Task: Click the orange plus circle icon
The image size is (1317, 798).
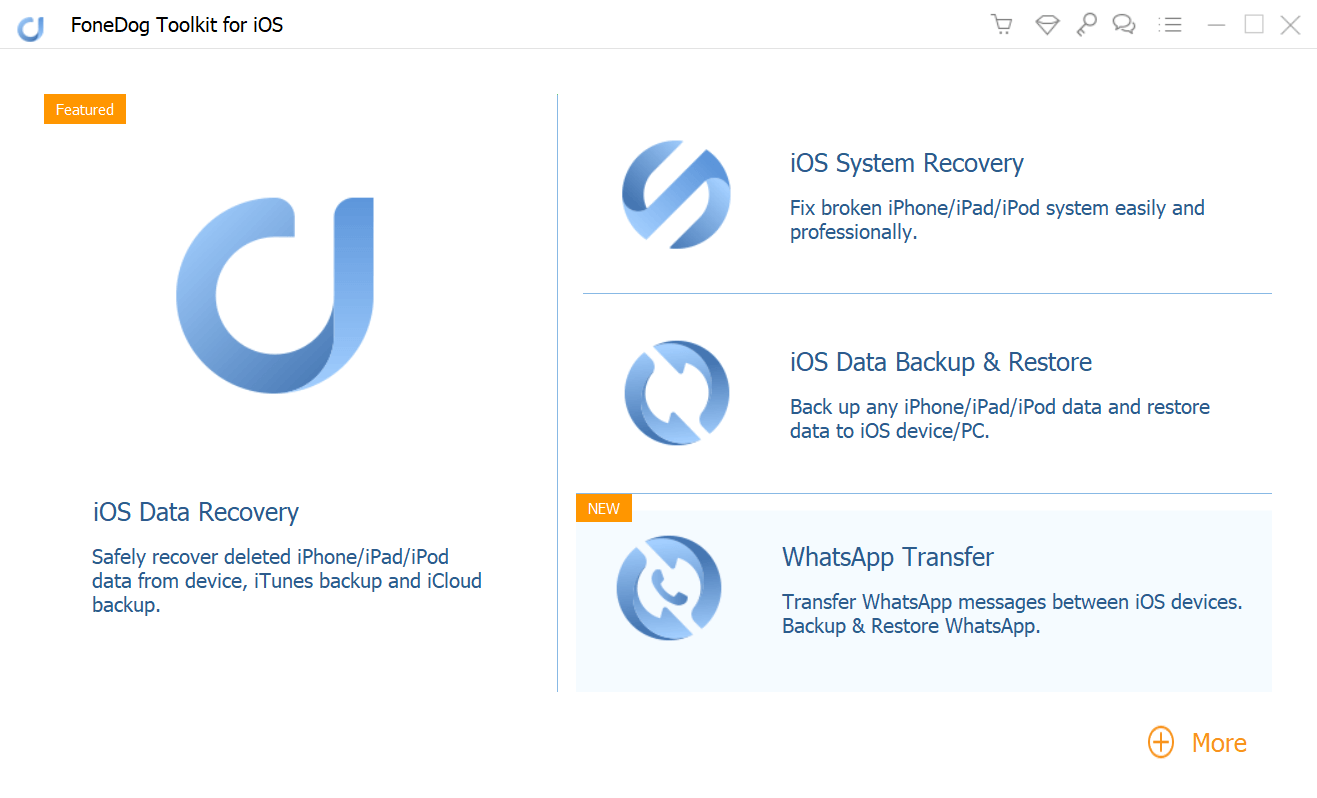Action: [1160, 743]
